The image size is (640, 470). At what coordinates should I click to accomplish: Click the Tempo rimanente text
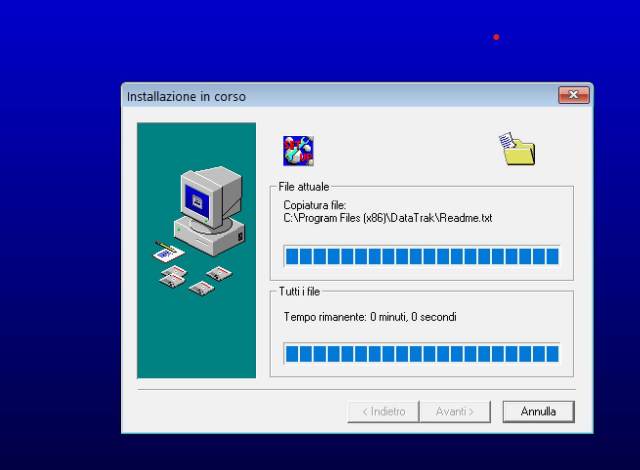[370, 317]
